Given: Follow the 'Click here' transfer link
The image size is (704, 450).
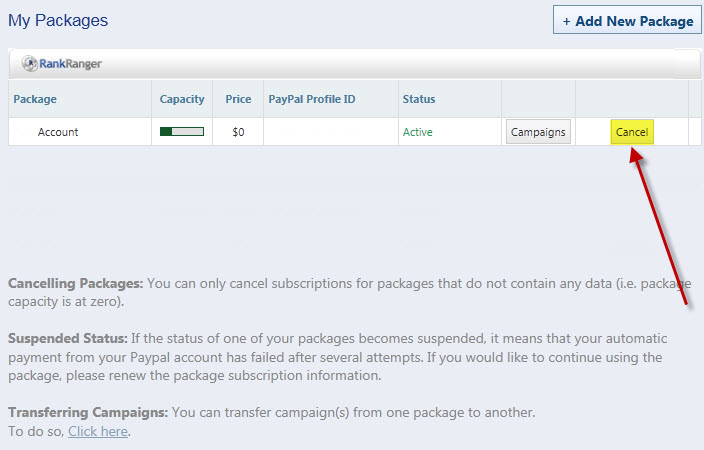Looking at the screenshot, I should [x=98, y=432].
